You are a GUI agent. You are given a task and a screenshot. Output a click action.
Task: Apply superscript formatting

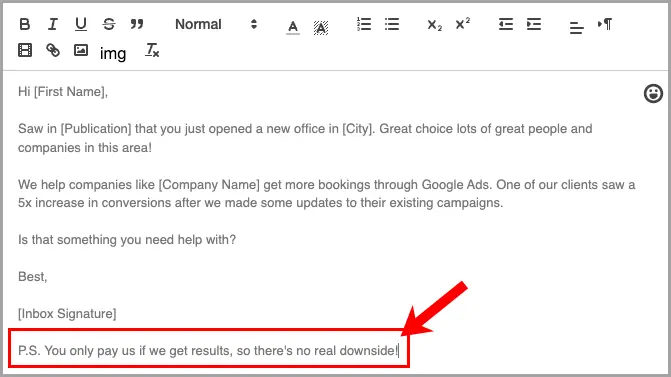[x=463, y=24]
